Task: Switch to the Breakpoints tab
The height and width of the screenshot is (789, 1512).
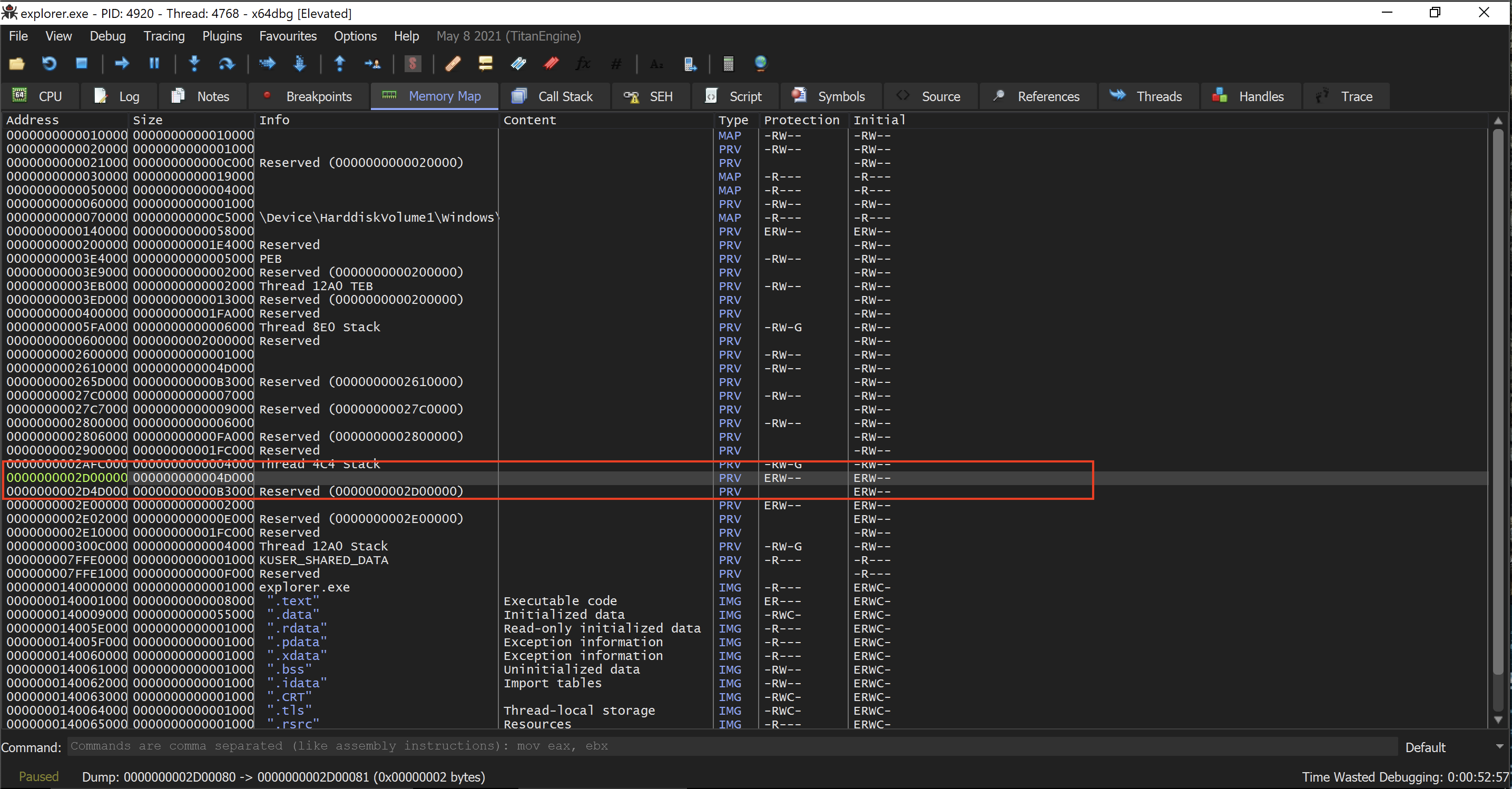Action: click(309, 96)
